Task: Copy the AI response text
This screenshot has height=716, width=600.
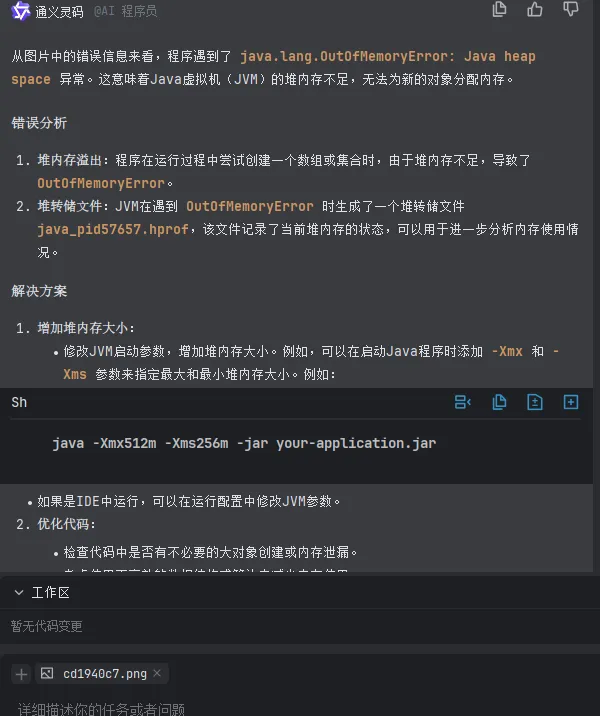Action: (x=500, y=10)
